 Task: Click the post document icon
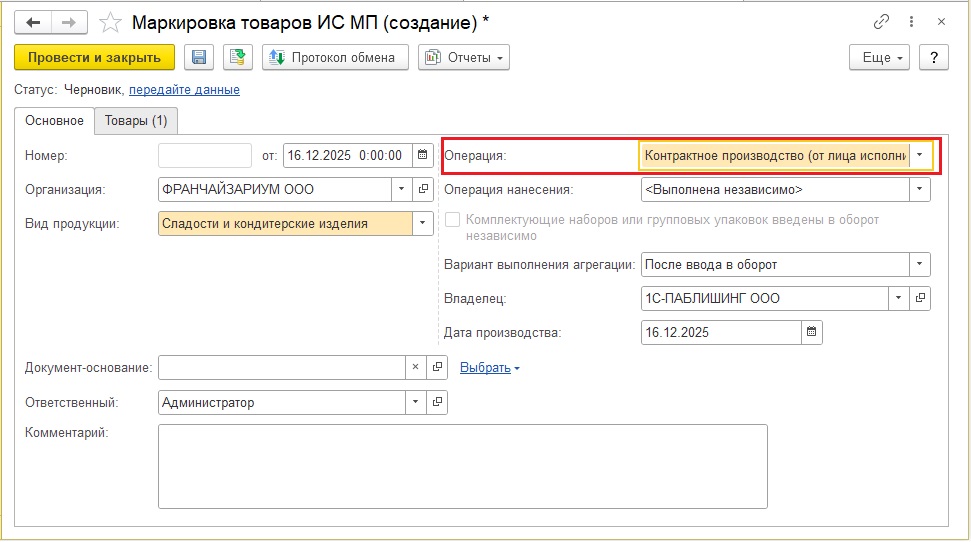pos(238,57)
